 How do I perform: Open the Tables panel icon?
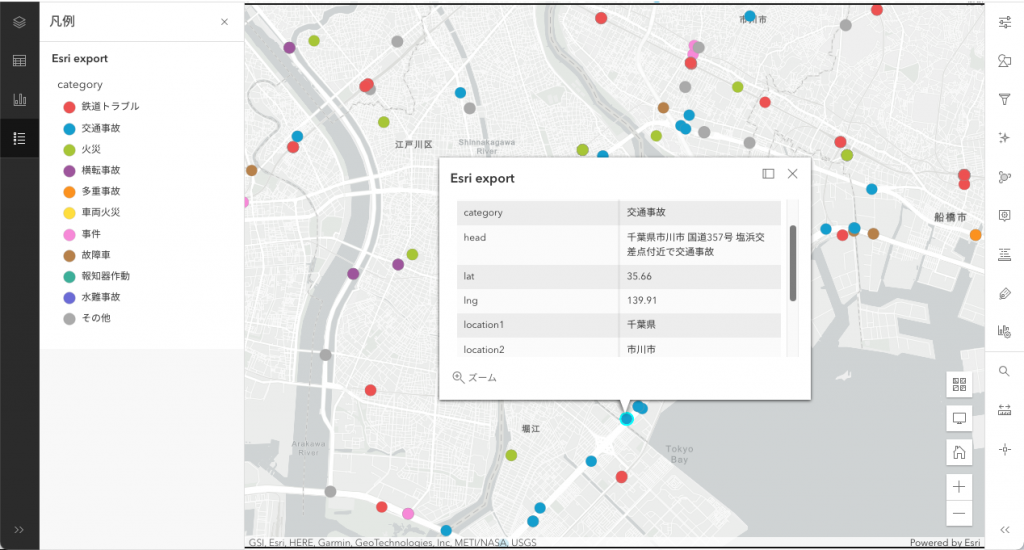(x=19, y=61)
